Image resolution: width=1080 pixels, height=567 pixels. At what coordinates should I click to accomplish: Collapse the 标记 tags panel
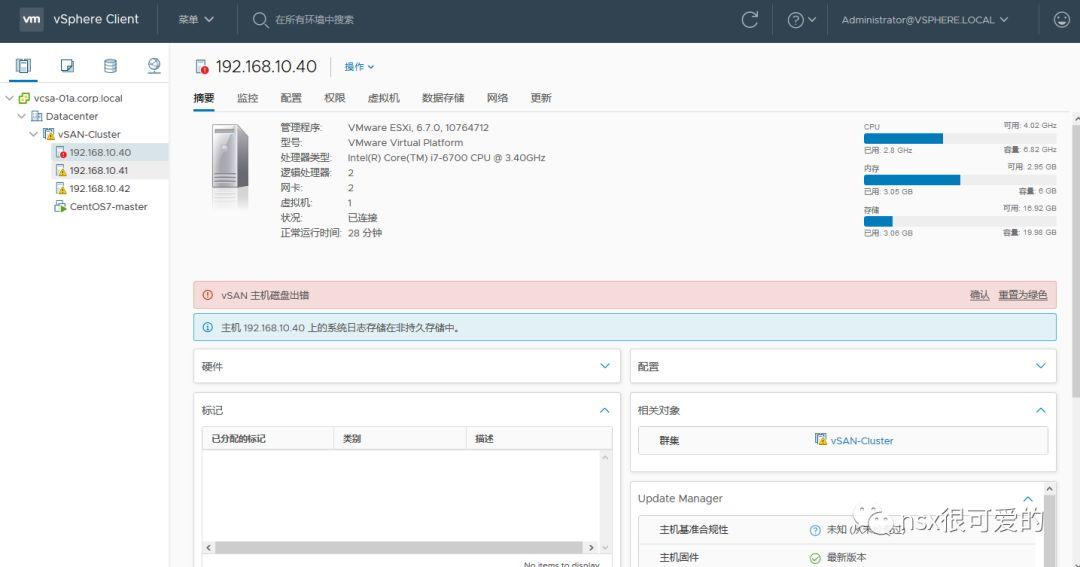pyautogui.click(x=605, y=411)
